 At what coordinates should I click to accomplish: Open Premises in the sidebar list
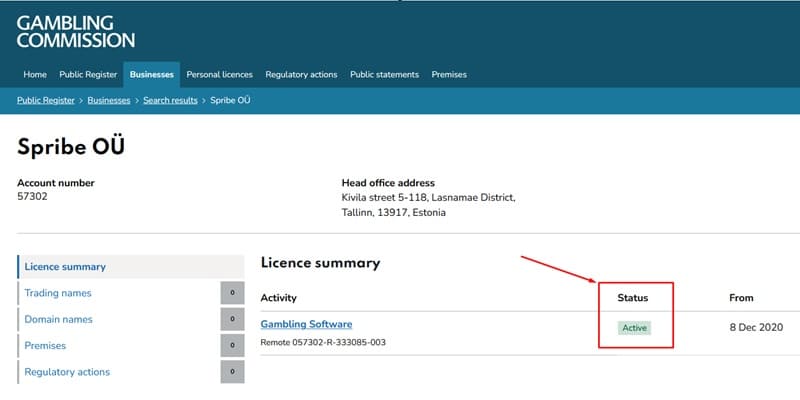pyautogui.click(x=45, y=346)
